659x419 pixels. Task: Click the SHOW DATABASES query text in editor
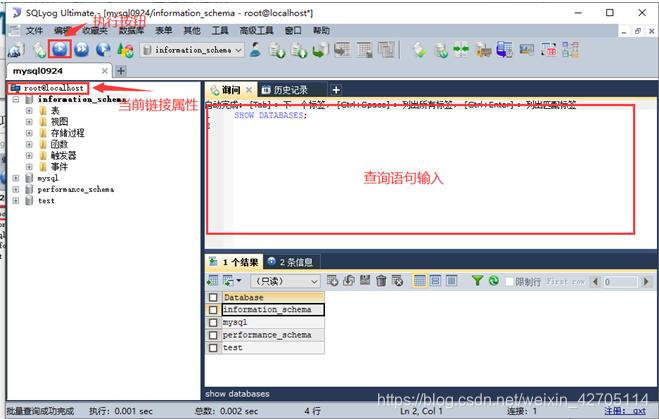pos(271,115)
